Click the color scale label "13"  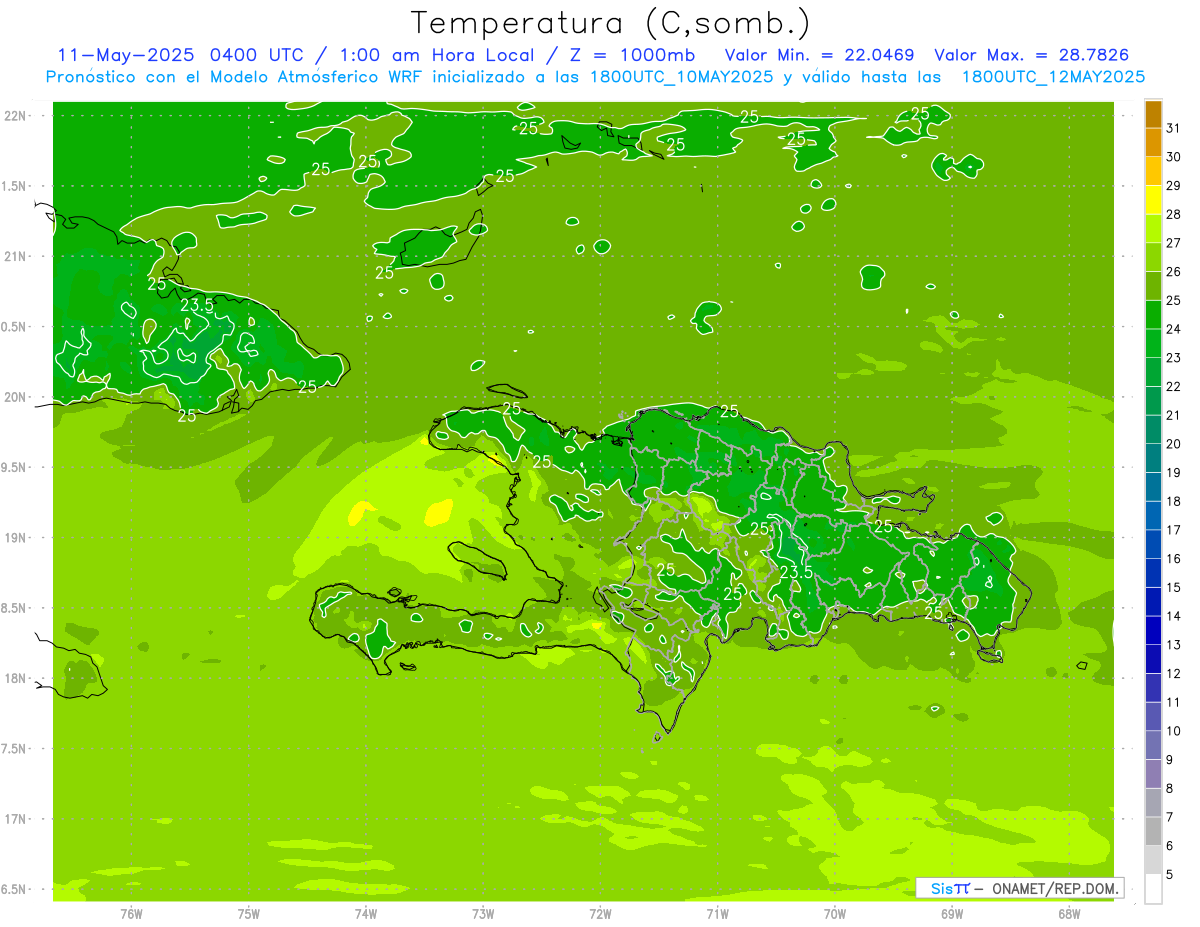1174,645
